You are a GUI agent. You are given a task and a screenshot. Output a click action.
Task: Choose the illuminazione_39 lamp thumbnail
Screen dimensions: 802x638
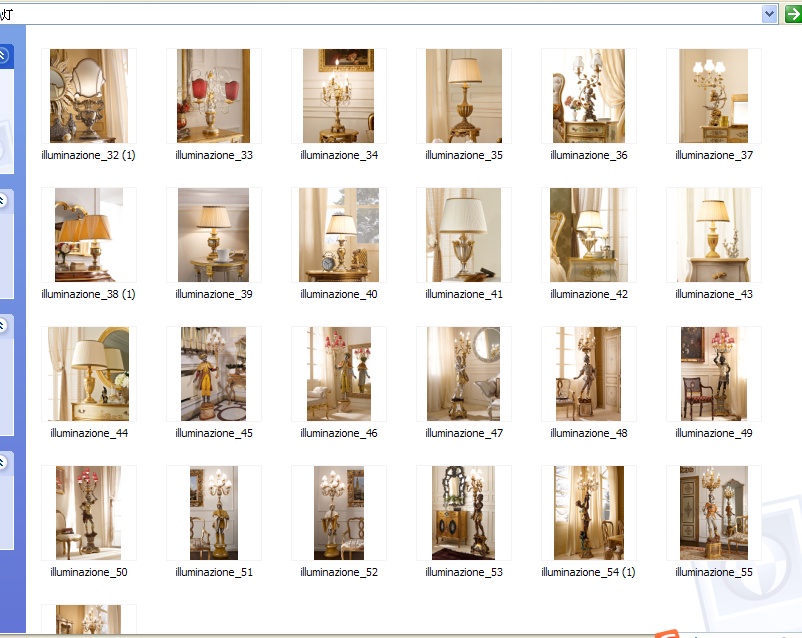(214, 235)
